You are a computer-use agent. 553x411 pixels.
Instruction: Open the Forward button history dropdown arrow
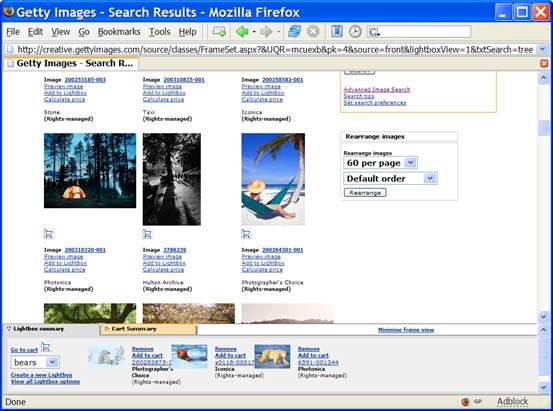(x=278, y=32)
